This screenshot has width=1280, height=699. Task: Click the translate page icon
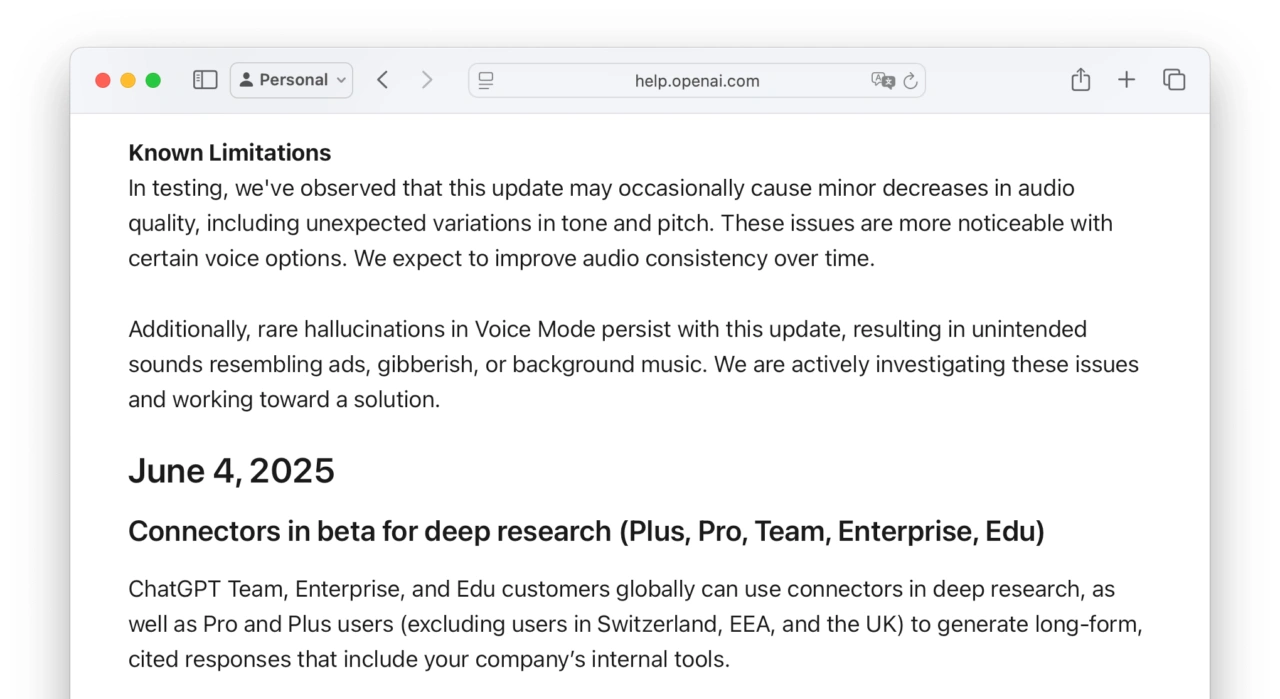882,81
